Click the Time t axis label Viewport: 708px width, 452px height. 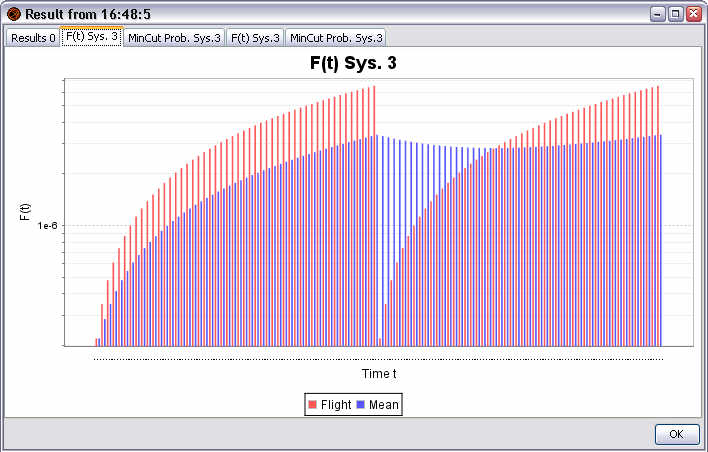click(x=379, y=374)
